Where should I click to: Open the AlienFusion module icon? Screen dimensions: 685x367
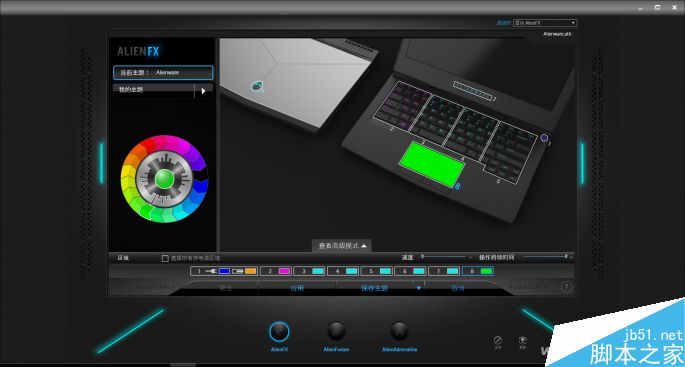[336, 332]
